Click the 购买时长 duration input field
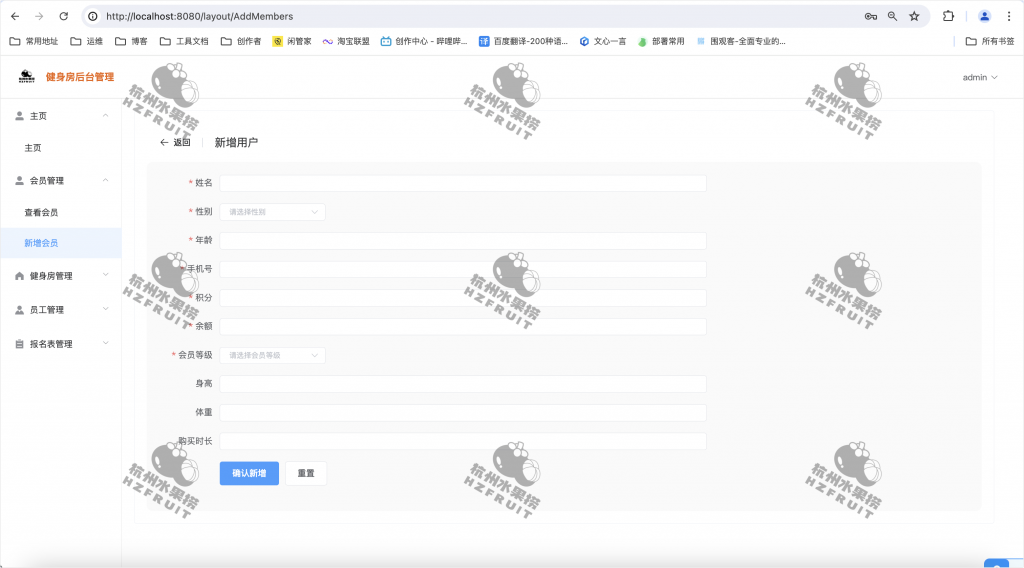 (463, 441)
